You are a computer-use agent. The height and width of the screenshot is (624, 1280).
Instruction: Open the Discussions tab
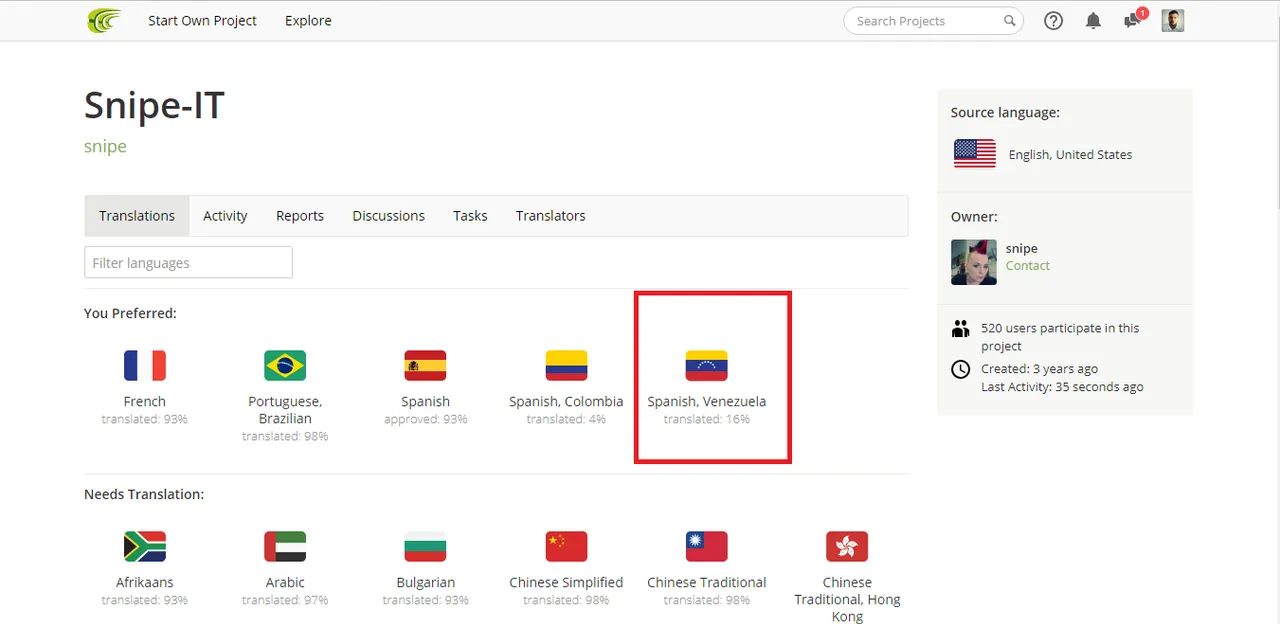click(x=389, y=216)
